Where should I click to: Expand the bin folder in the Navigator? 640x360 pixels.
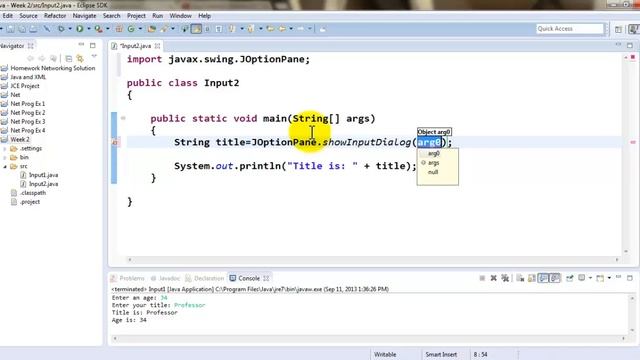tap(5, 158)
